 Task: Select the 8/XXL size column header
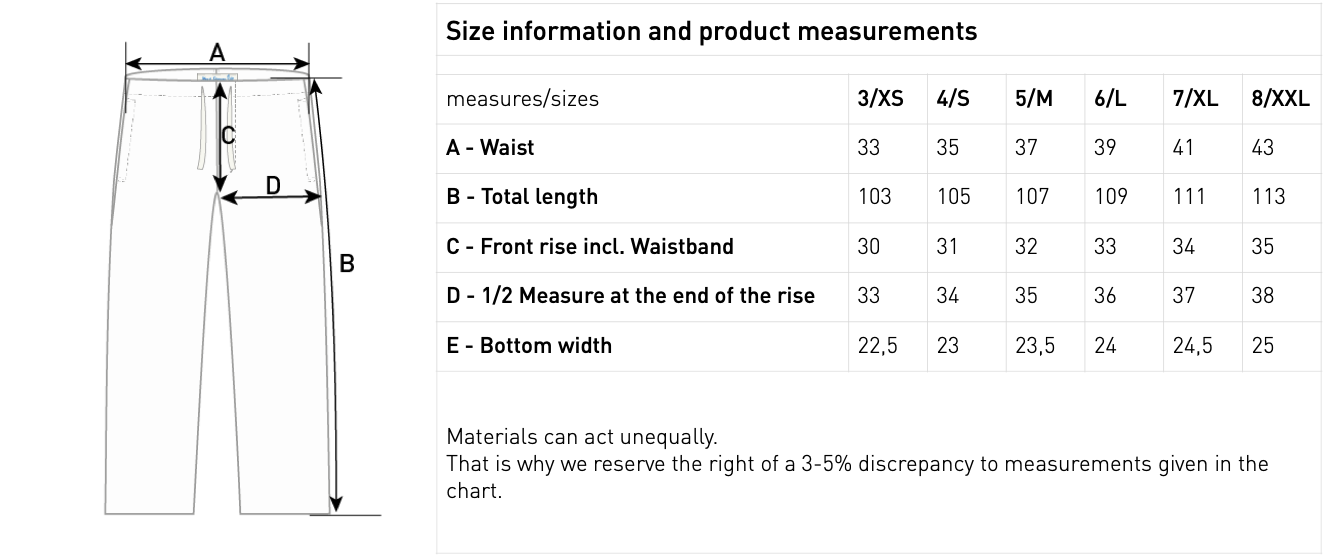click(1280, 99)
